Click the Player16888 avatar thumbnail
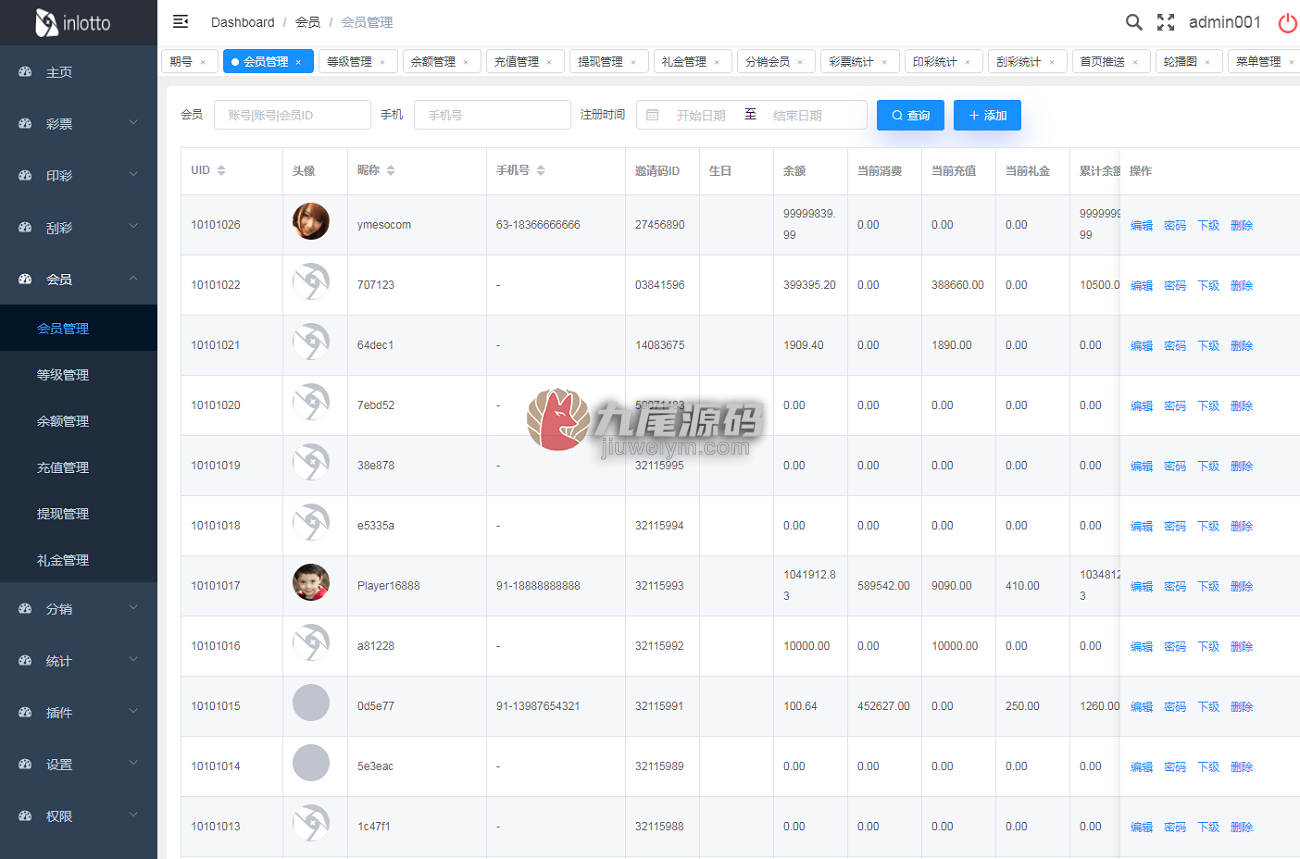 [x=311, y=582]
